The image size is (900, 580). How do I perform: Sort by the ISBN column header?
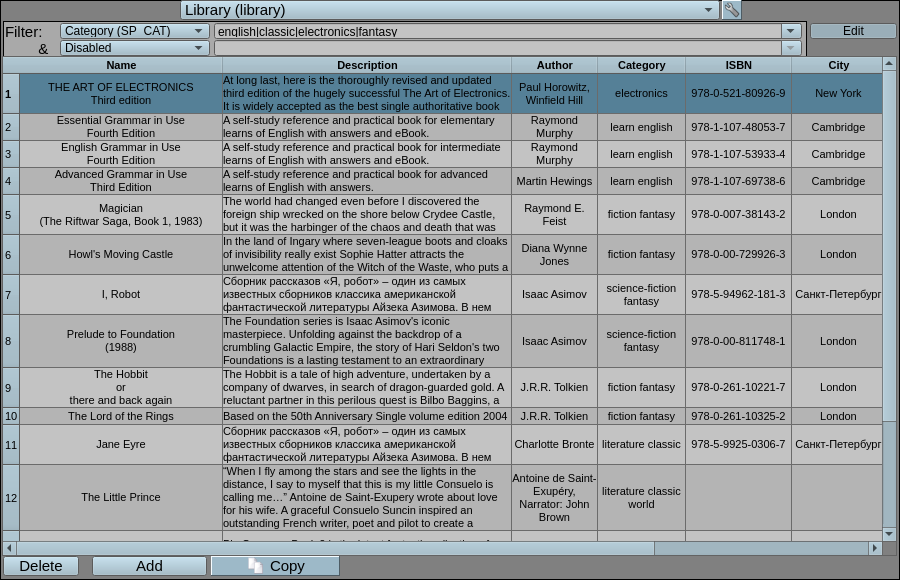[738, 65]
